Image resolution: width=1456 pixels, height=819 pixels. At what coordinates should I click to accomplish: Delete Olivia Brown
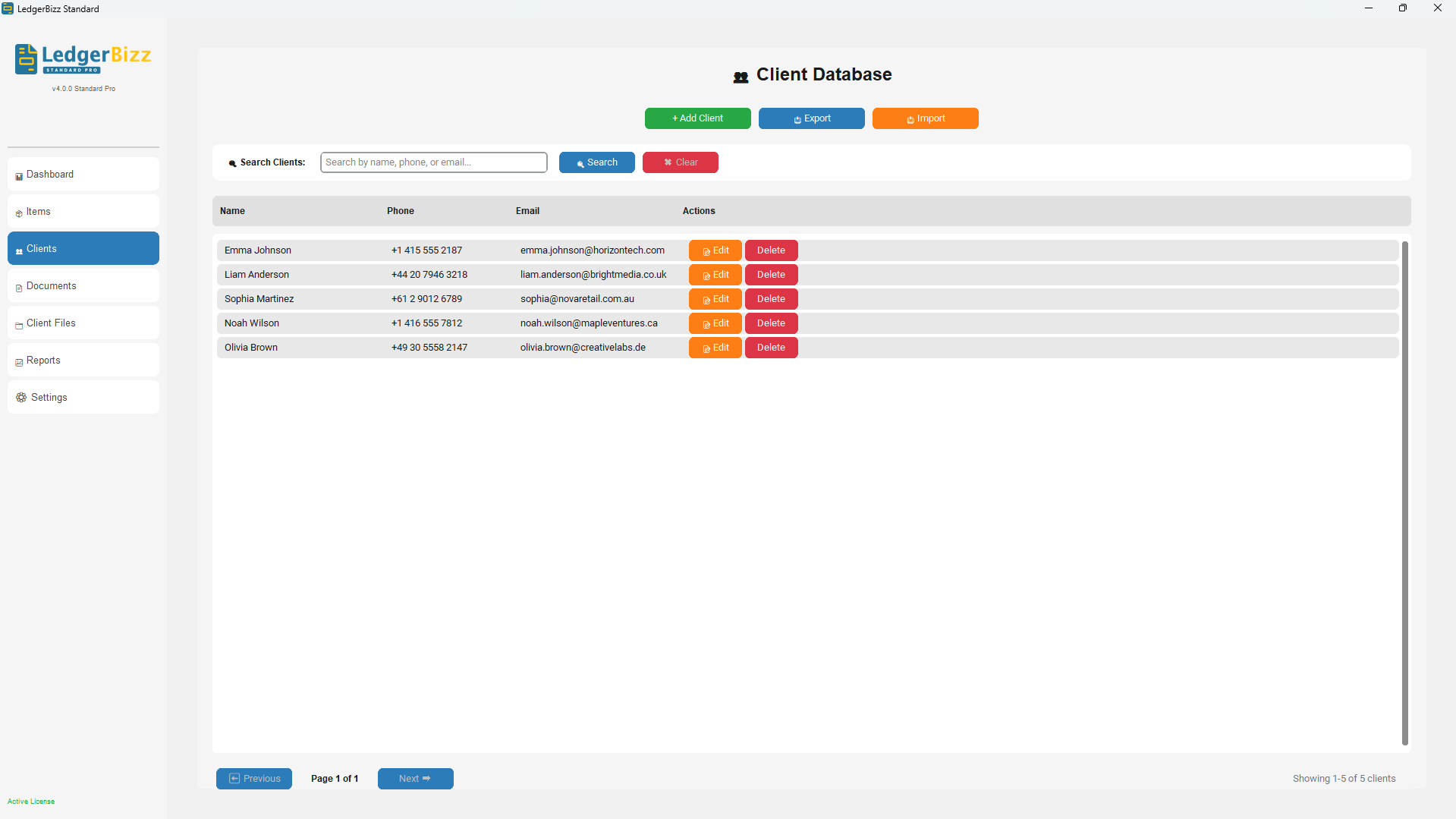(771, 348)
